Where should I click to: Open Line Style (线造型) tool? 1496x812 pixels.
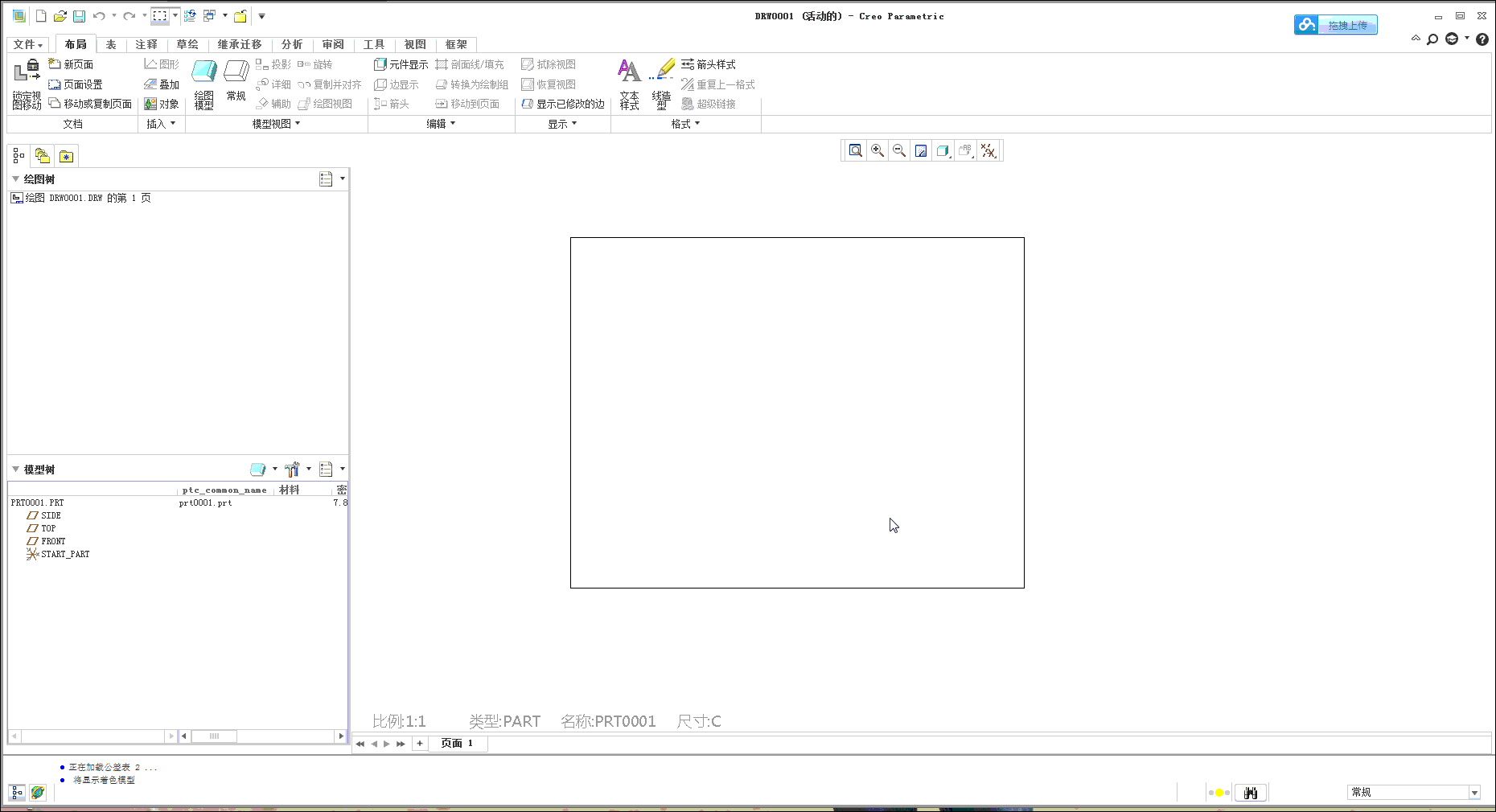pyautogui.click(x=661, y=84)
